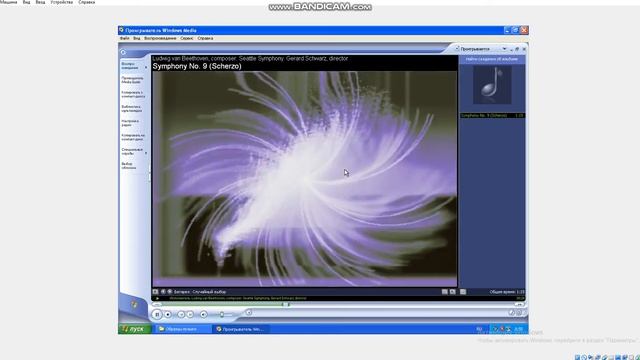The width and height of the screenshot is (640, 360).
Task: Click the round back button above sidebar
Action: click(123, 52)
